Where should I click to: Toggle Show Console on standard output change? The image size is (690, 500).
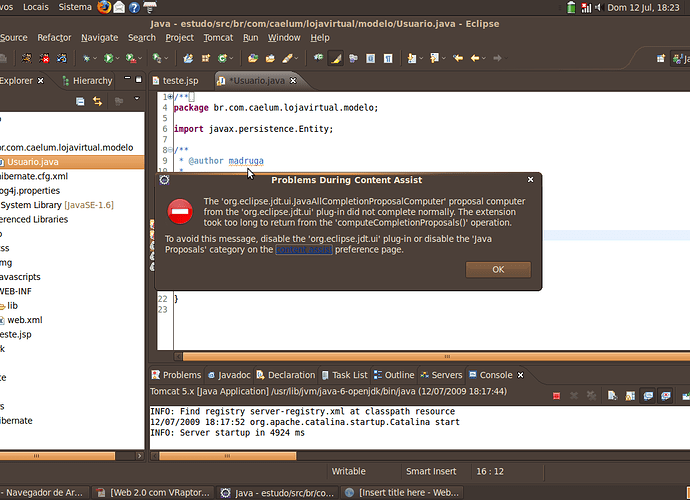648,396
